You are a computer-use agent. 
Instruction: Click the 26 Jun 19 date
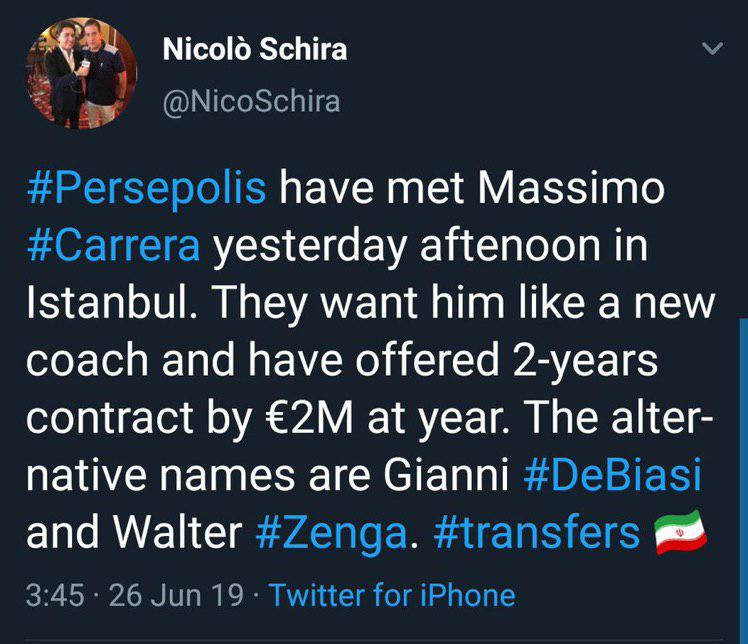176,596
